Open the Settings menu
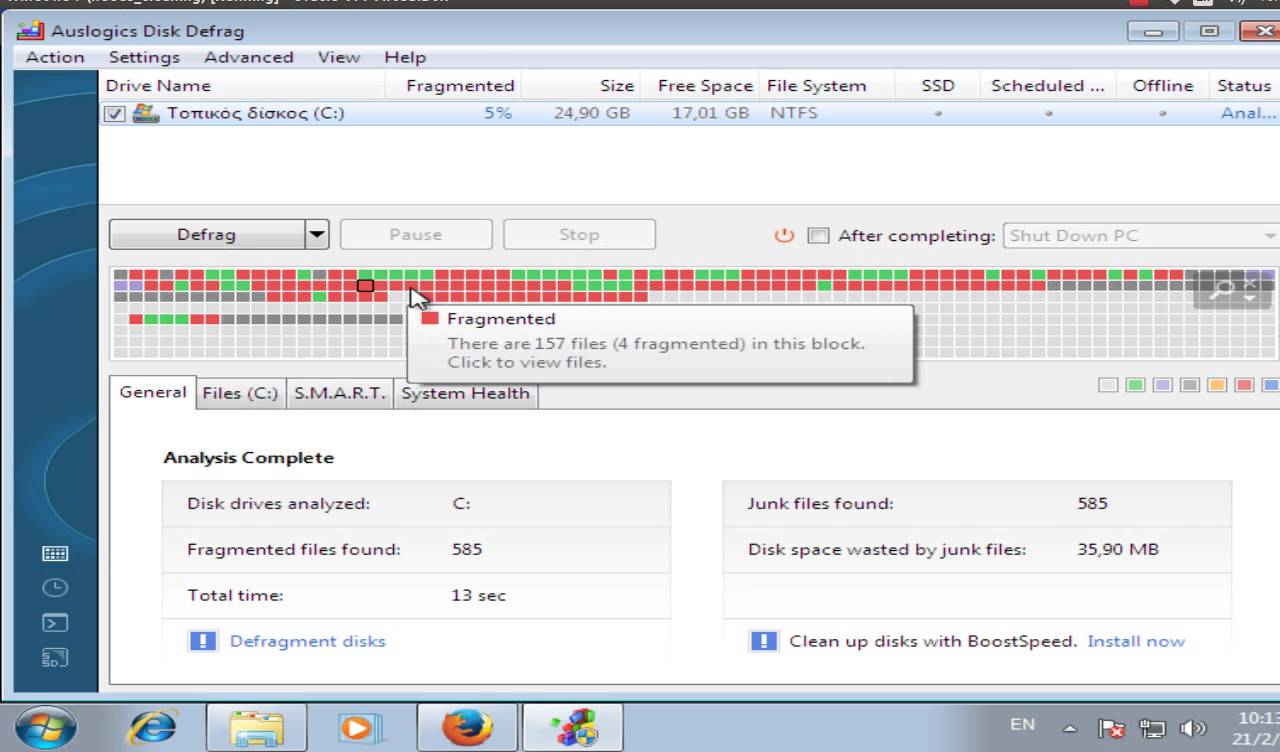 (x=144, y=57)
